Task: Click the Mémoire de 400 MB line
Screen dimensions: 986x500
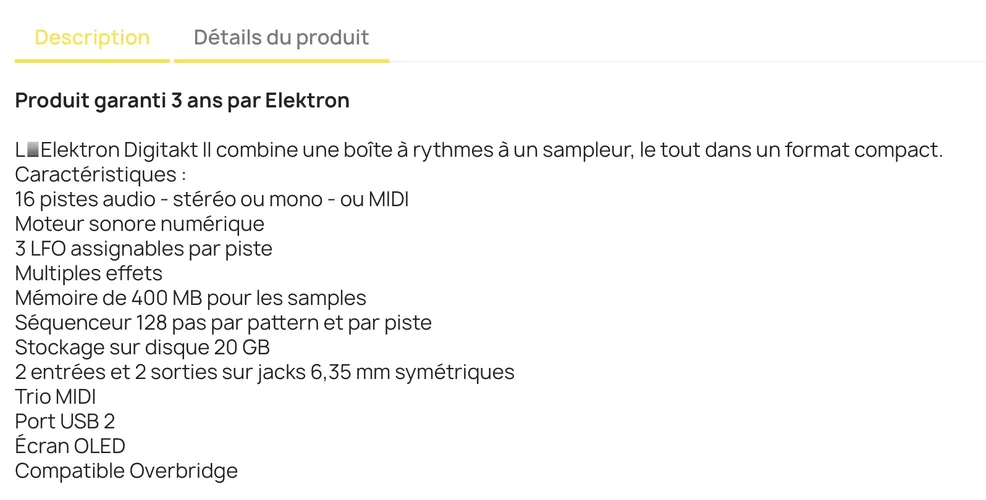Action: tap(191, 298)
